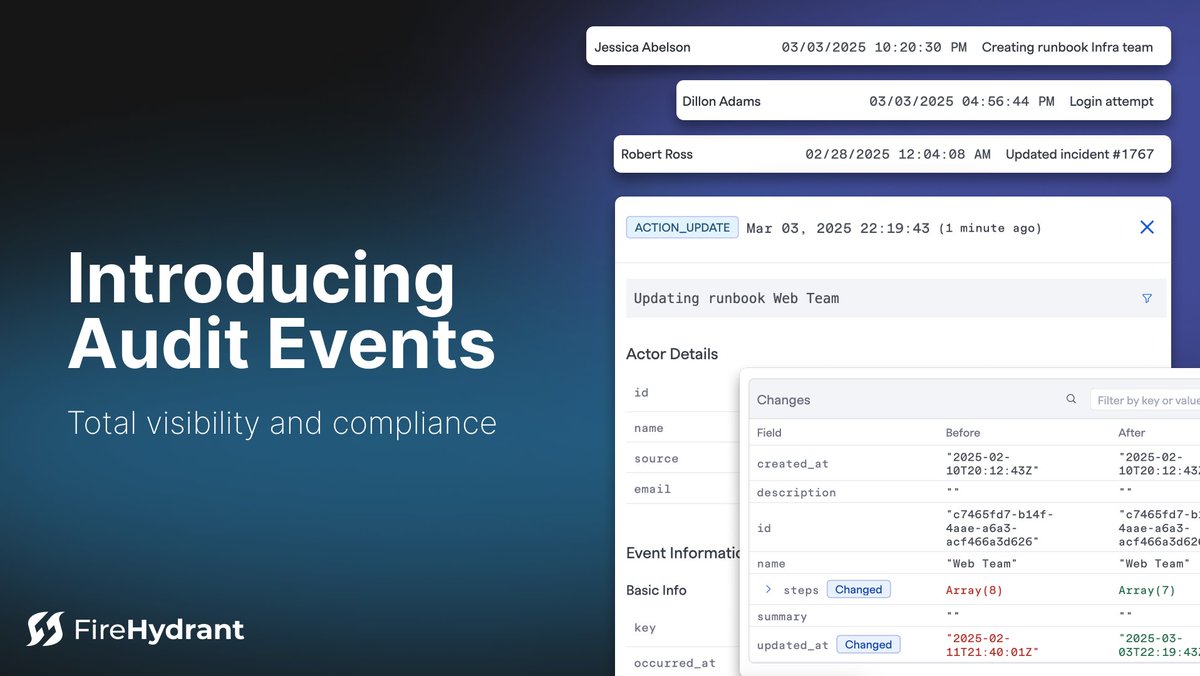The image size is (1200, 676).
Task: Click the Field column header
Action: tap(769, 433)
